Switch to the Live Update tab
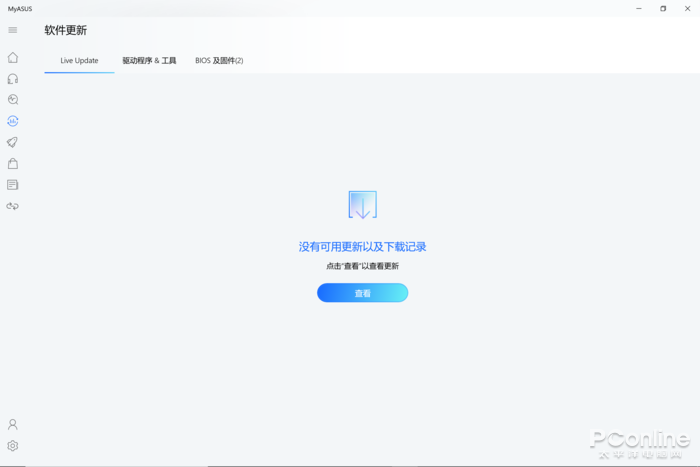The image size is (700, 467). pyautogui.click(x=79, y=61)
